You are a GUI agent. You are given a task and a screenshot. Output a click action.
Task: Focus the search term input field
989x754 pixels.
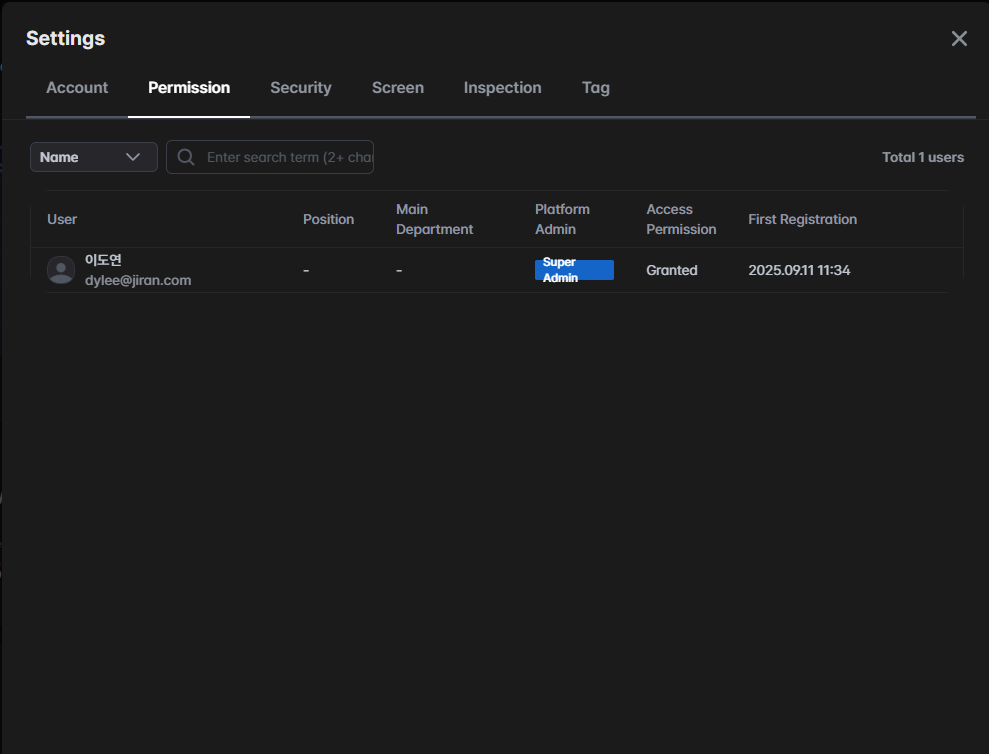pyautogui.click(x=288, y=157)
